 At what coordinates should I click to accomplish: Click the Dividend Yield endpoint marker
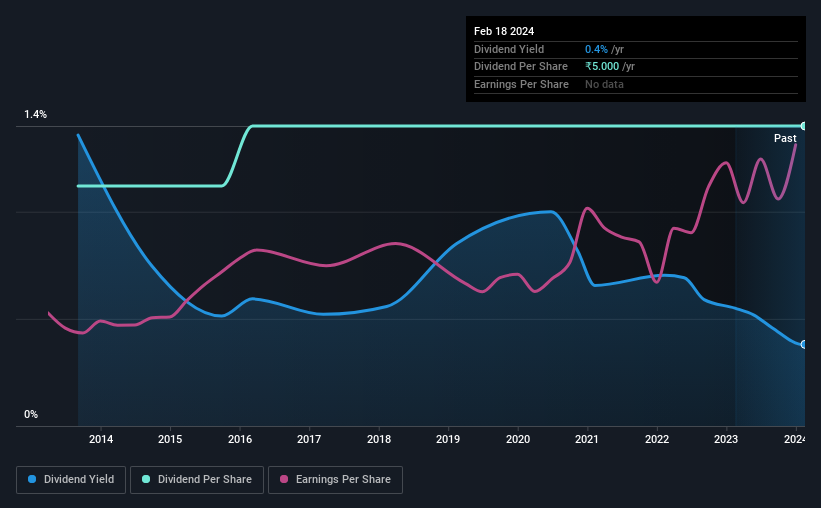[x=804, y=345]
